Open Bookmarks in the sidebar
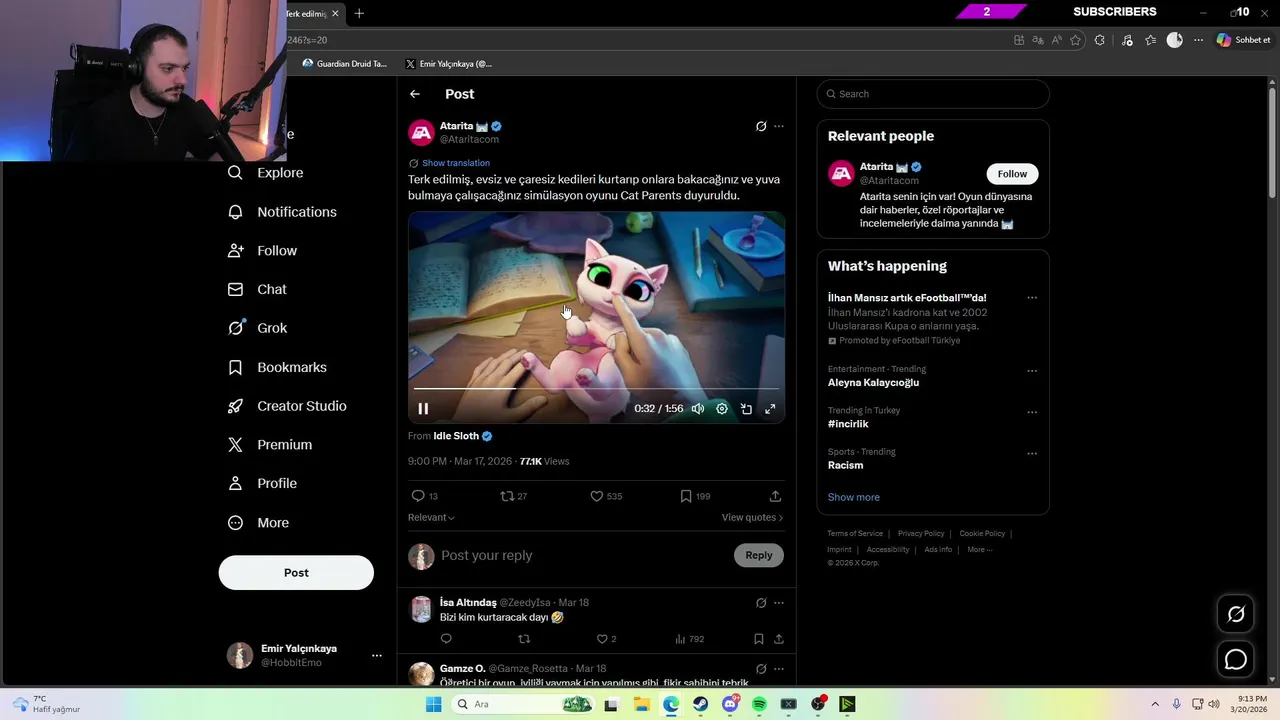The width and height of the screenshot is (1280, 720). coord(278,367)
